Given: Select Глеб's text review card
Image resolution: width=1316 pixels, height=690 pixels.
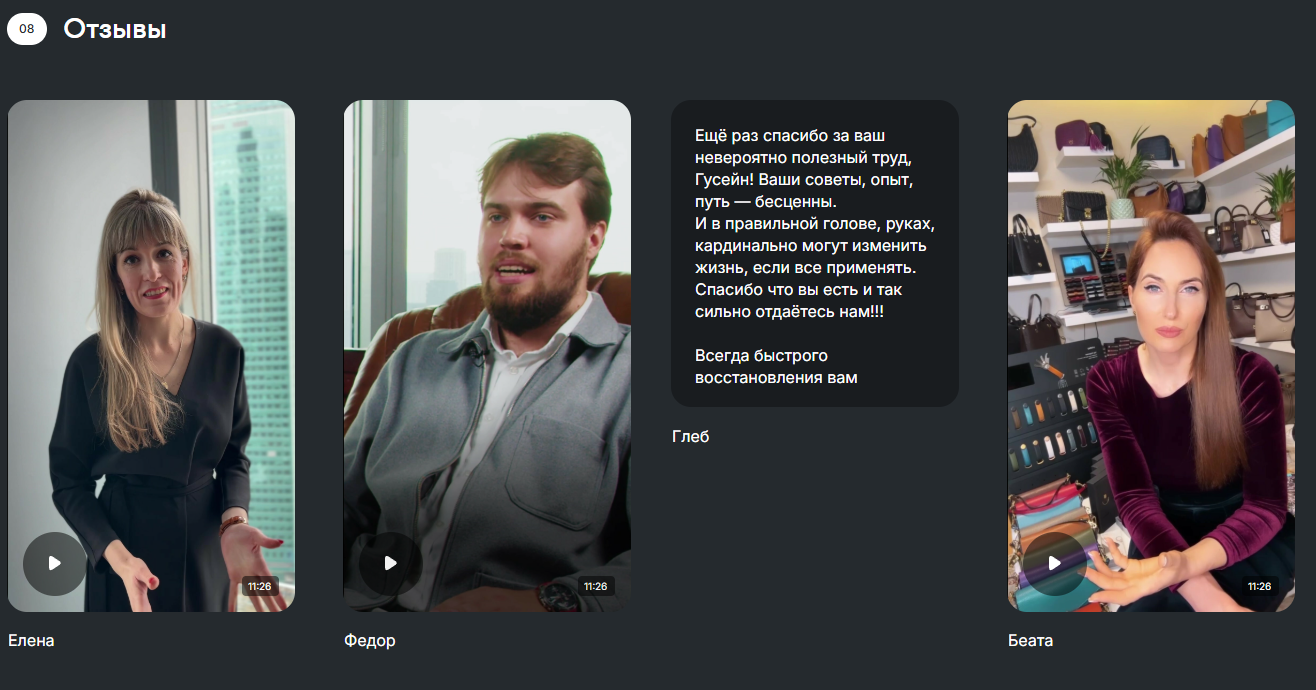Looking at the screenshot, I should tap(815, 253).
